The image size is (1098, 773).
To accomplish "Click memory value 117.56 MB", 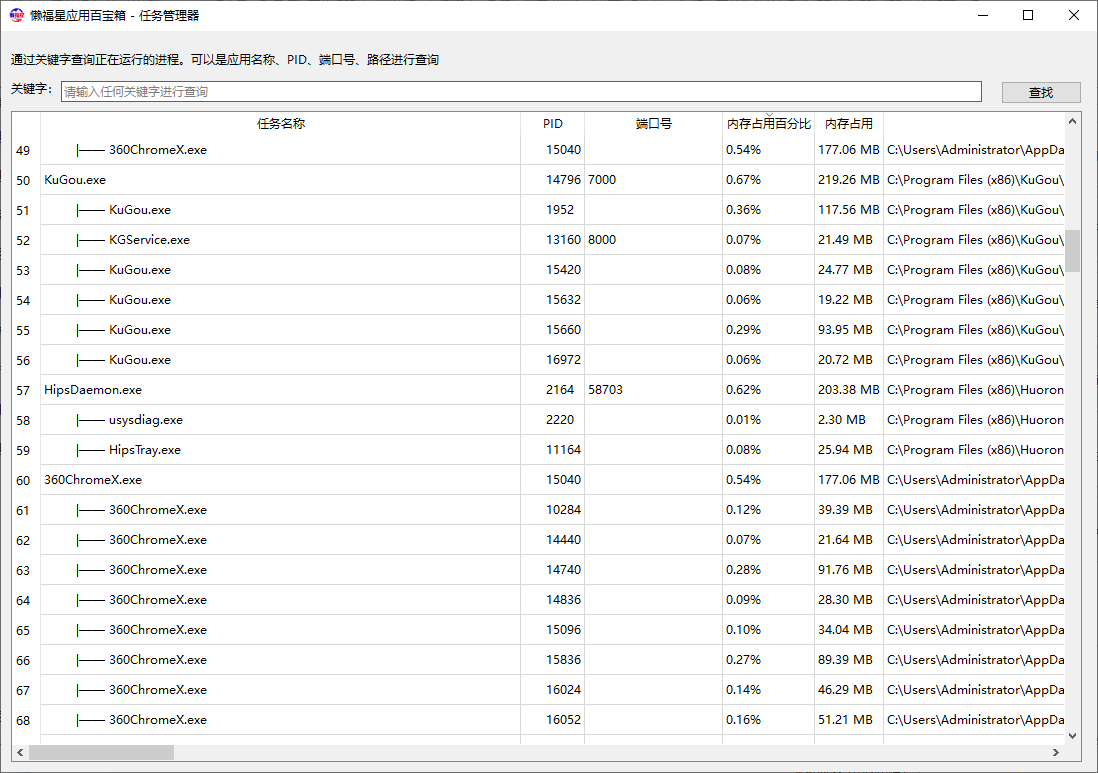I will (x=848, y=210).
